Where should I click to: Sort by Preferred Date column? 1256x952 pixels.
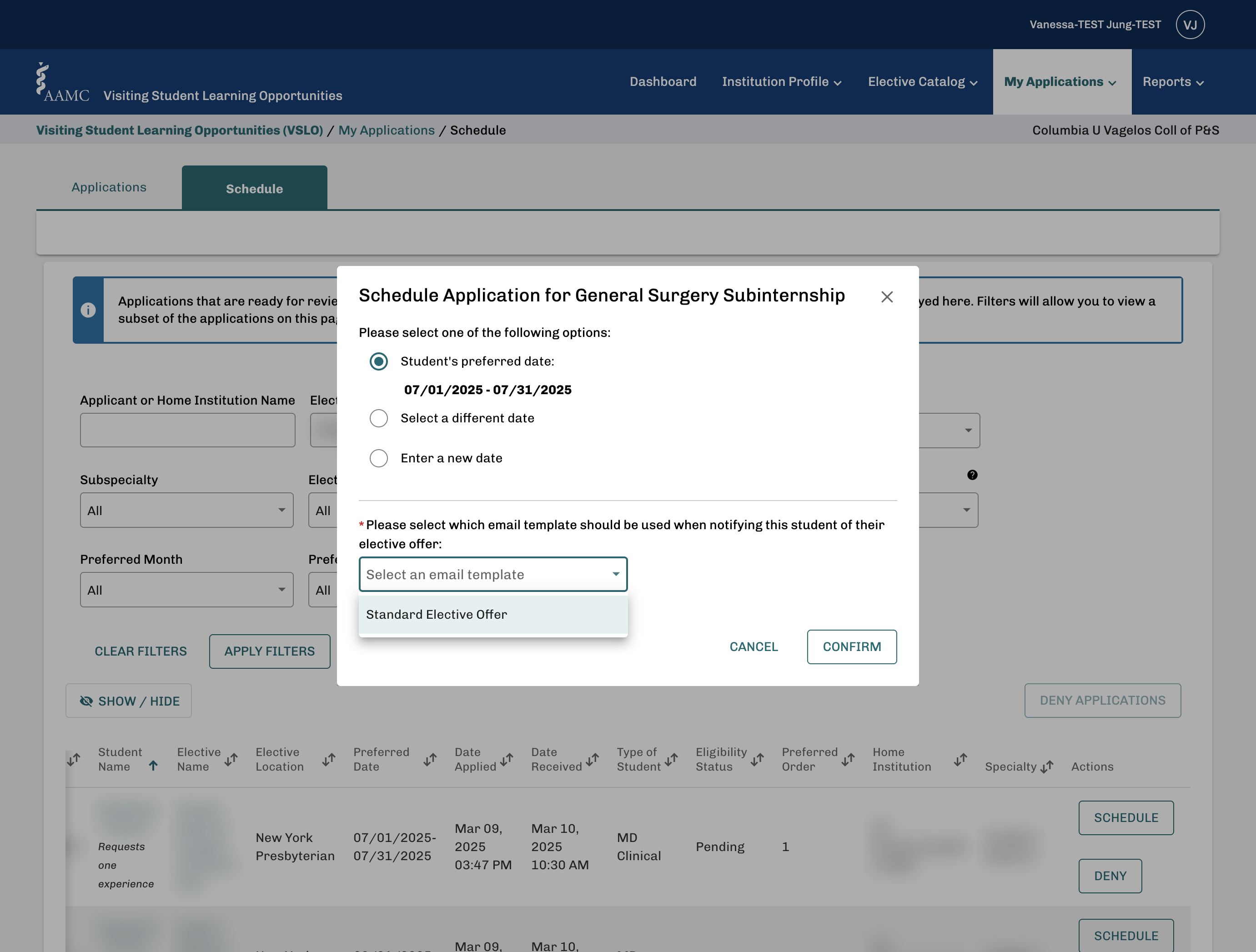pos(430,759)
